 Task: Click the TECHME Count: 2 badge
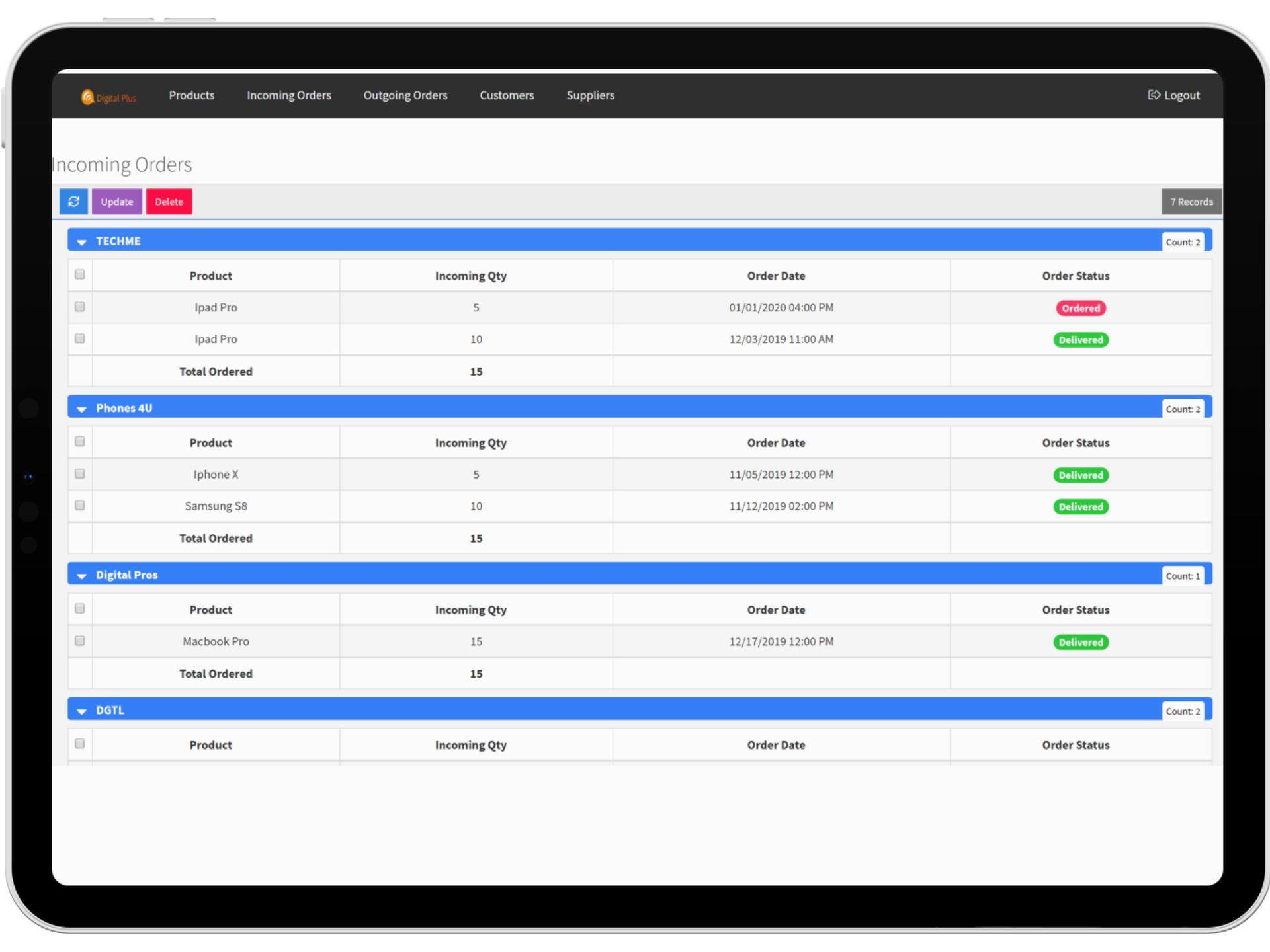1183,242
